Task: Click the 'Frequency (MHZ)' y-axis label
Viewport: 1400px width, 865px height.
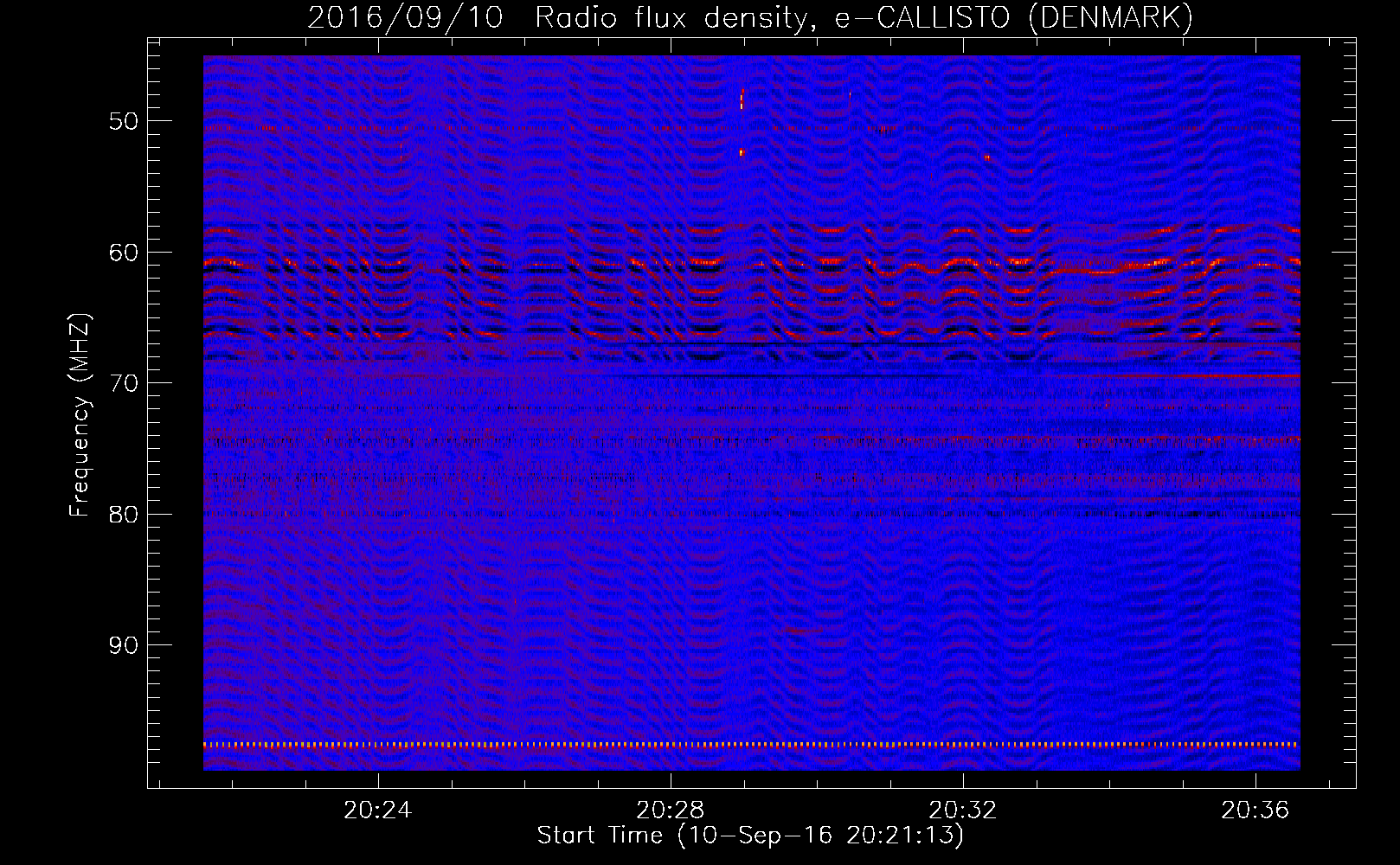Action: click(80, 415)
